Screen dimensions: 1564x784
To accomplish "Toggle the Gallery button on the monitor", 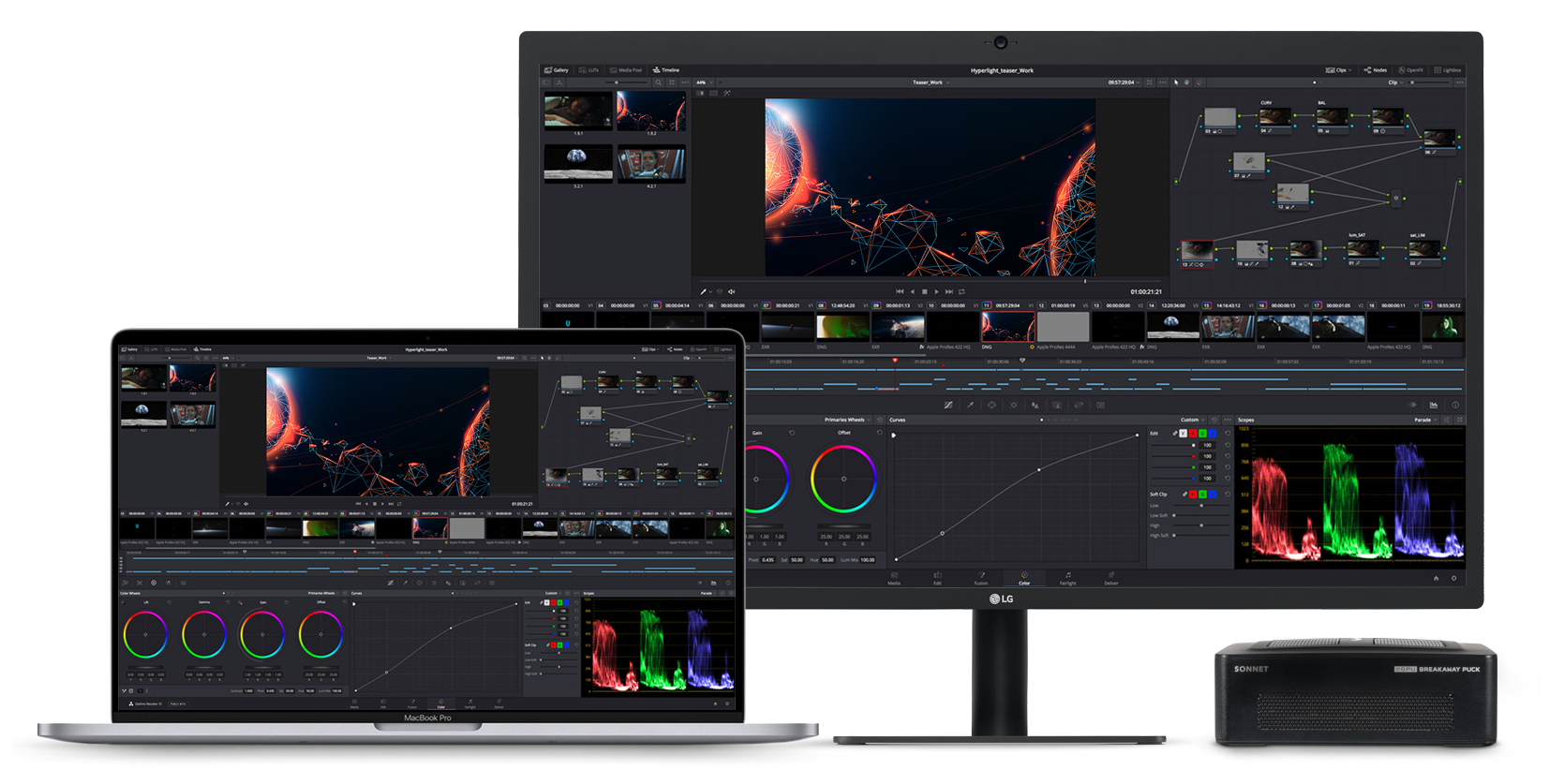I will click(x=557, y=70).
